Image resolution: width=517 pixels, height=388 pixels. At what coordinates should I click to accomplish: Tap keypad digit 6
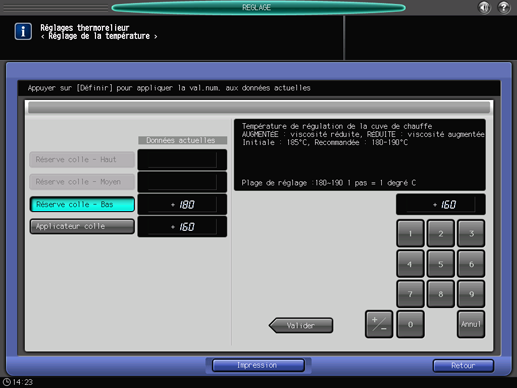click(x=471, y=264)
